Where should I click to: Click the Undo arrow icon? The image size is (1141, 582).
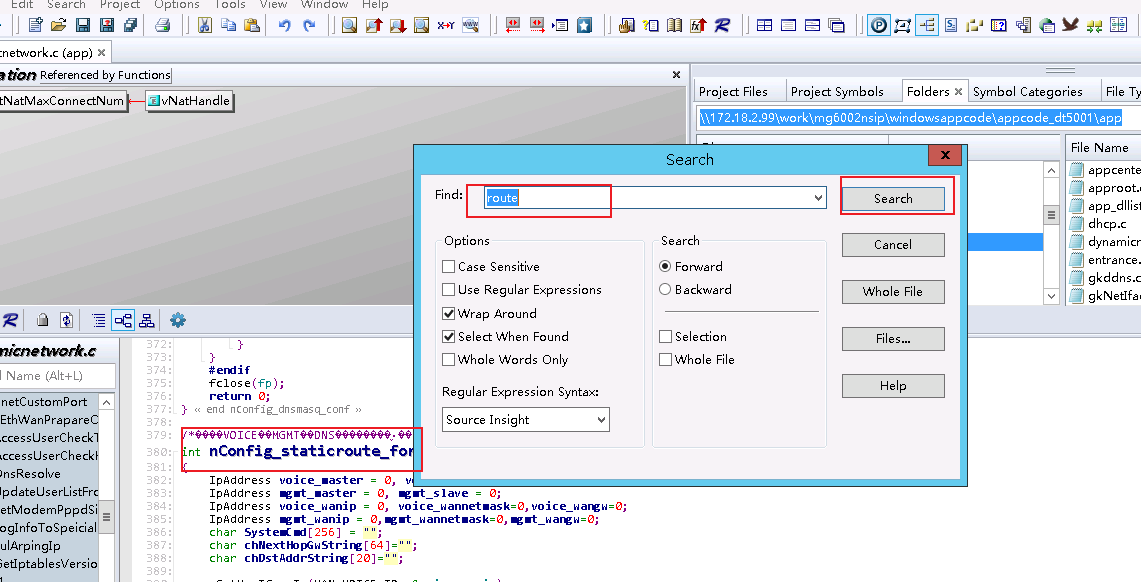(x=285, y=25)
